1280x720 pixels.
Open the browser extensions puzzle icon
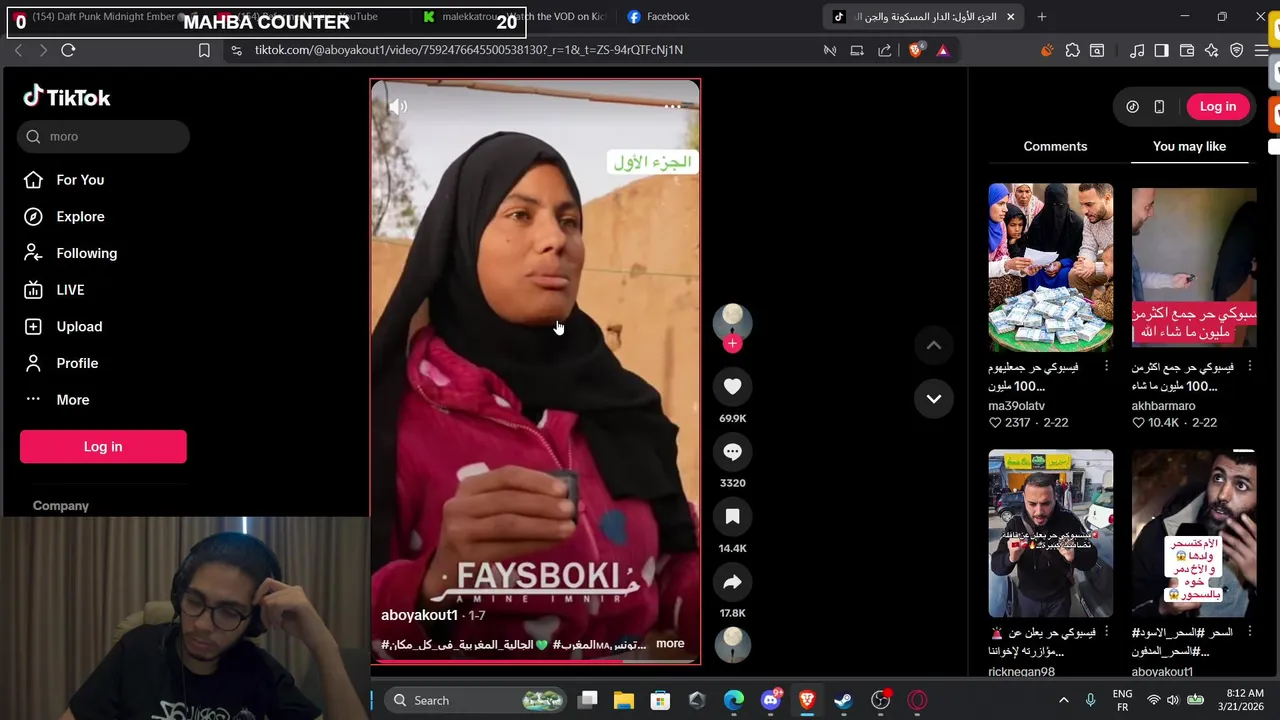(x=1072, y=50)
